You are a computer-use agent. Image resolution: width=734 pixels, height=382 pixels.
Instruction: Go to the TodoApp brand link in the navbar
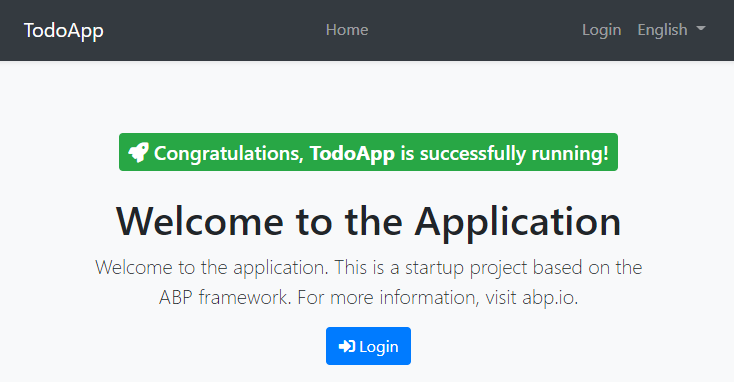pyautogui.click(x=64, y=30)
